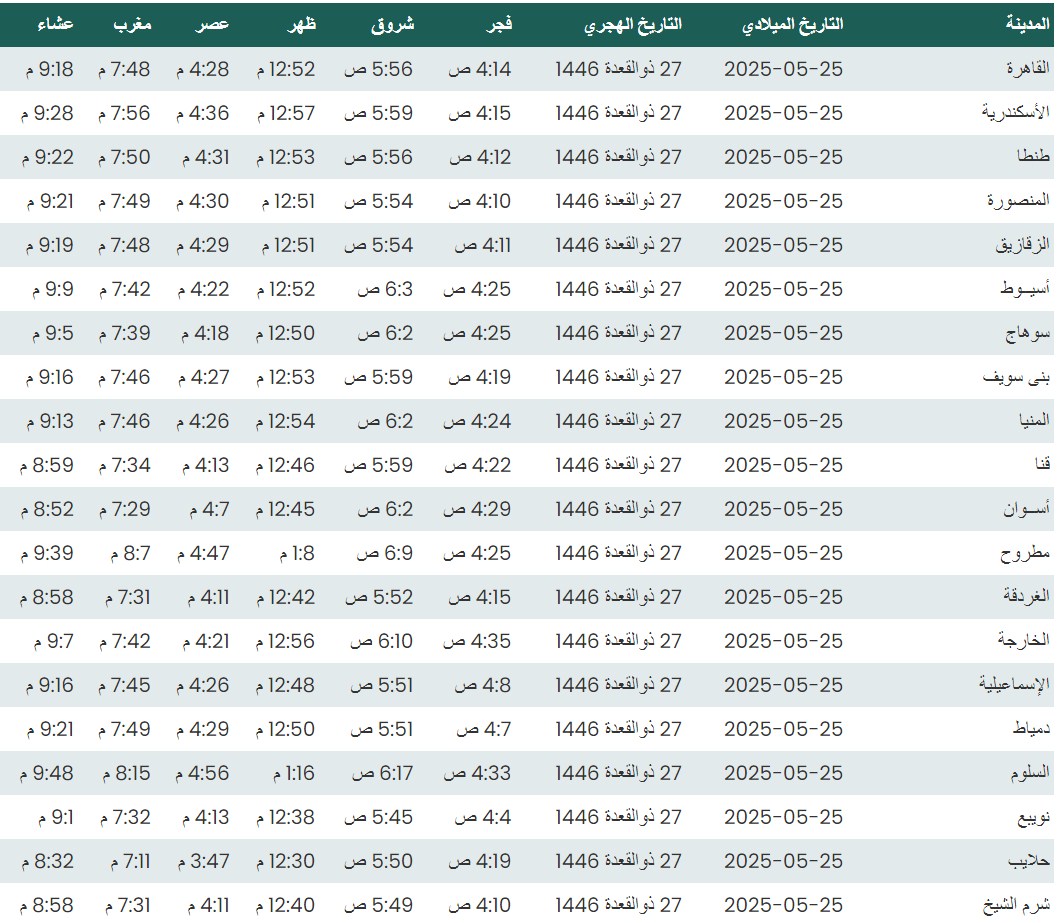
Task: Click the التاريخ الهجري column header
Action: point(632,25)
